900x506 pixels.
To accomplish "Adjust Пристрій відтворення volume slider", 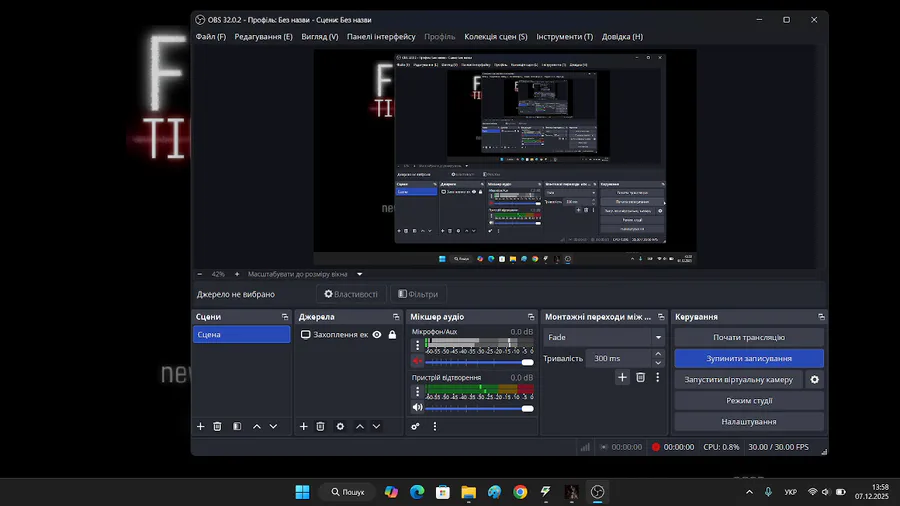I will tap(479, 408).
